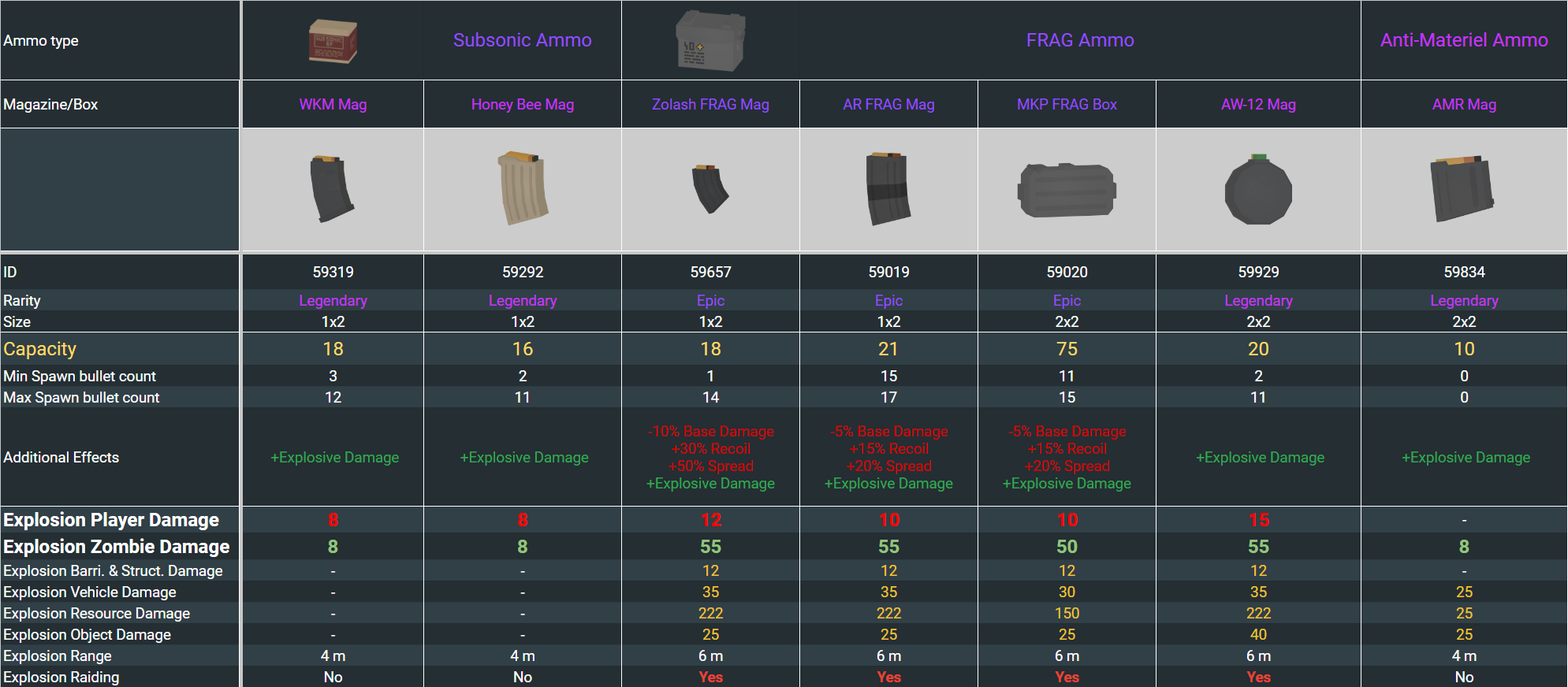Click the Subsonic Ammo box icon
The image size is (1568, 687).
333,41
